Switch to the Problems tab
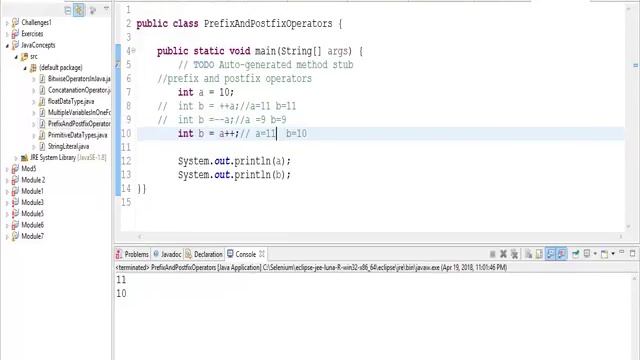 click(x=132, y=254)
